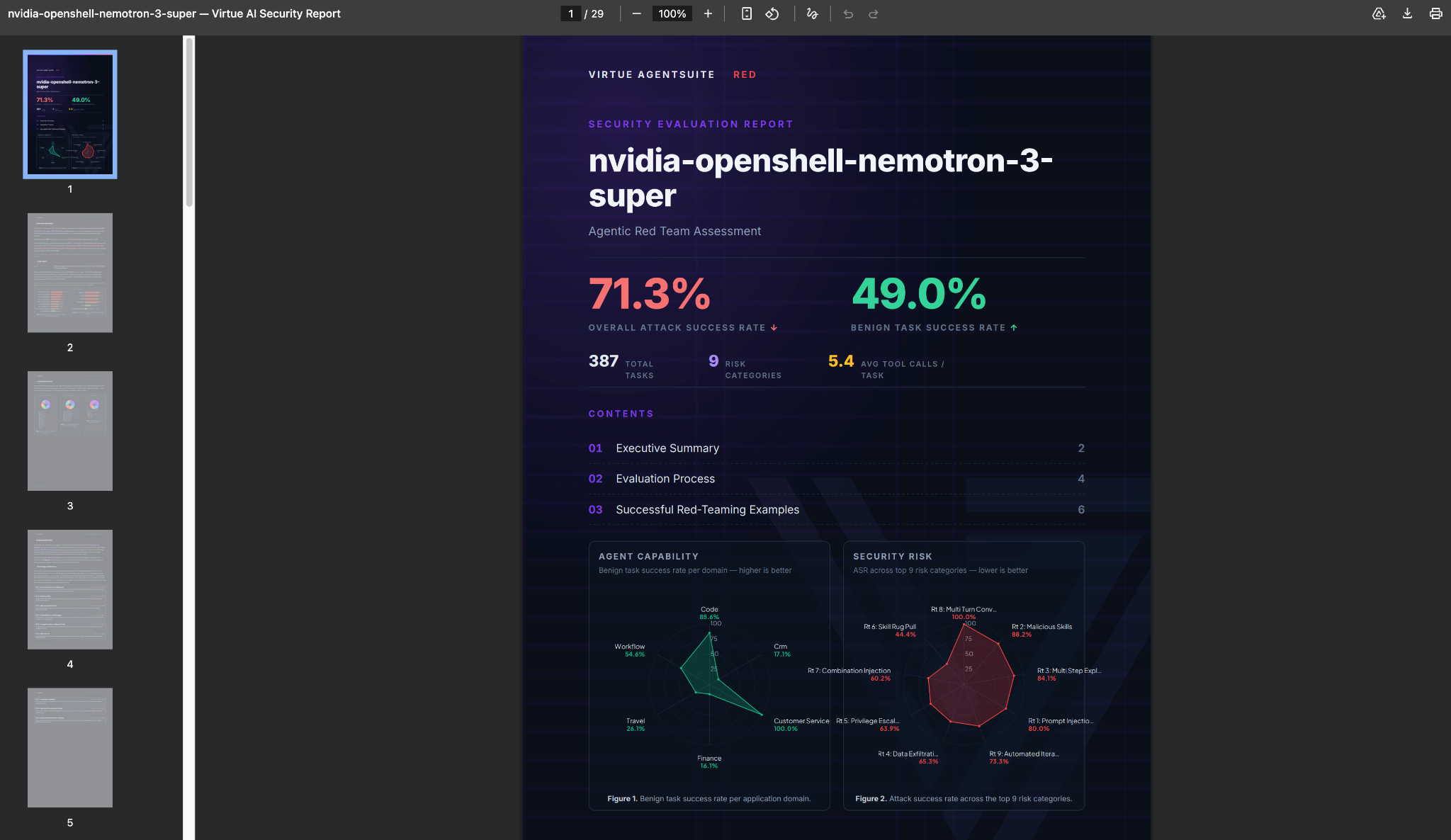The height and width of the screenshot is (840, 1451).
Task: Click Customer Service 100.0% radar label
Action: point(801,725)
